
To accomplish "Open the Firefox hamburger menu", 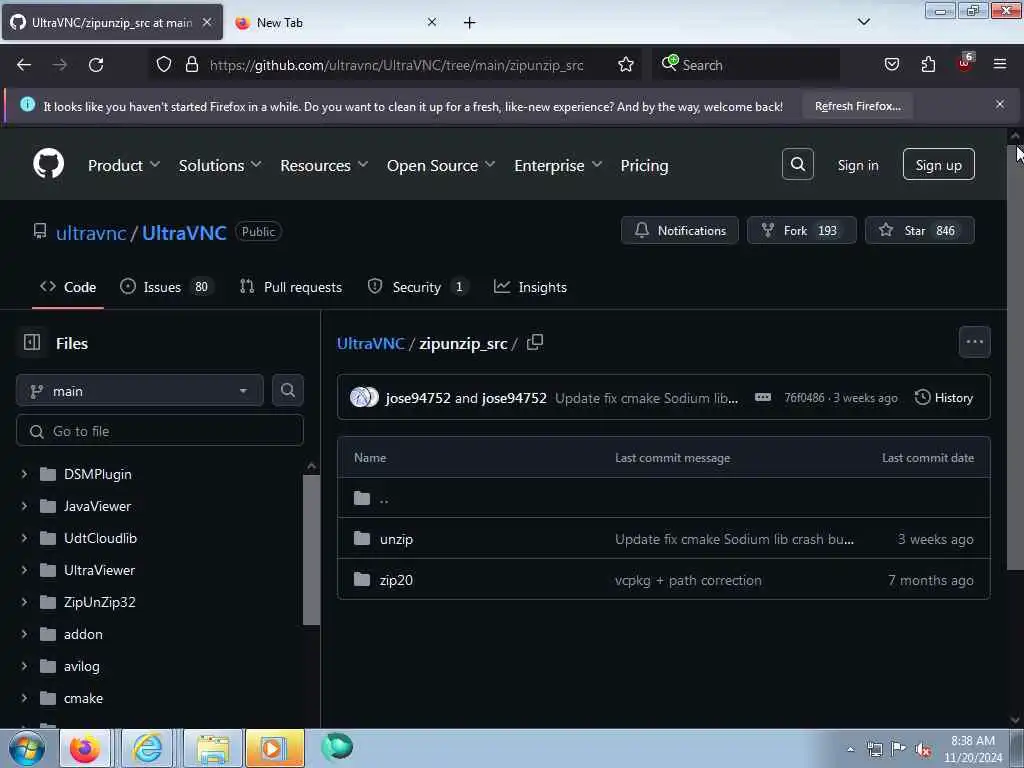I will (x=1000, y=64).
